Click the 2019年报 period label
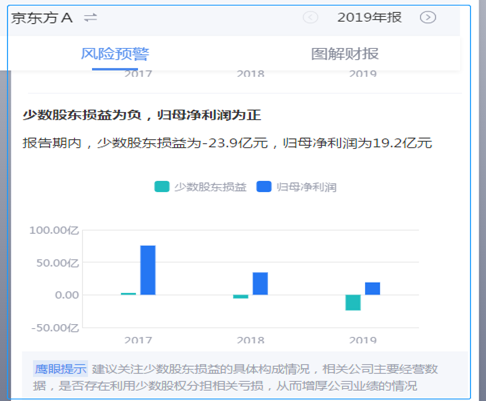 [369, 18]
